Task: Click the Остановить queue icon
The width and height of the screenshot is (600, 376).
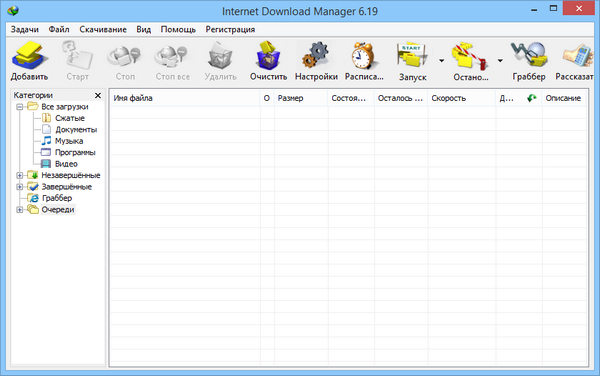Action: (x=471, y=56)
